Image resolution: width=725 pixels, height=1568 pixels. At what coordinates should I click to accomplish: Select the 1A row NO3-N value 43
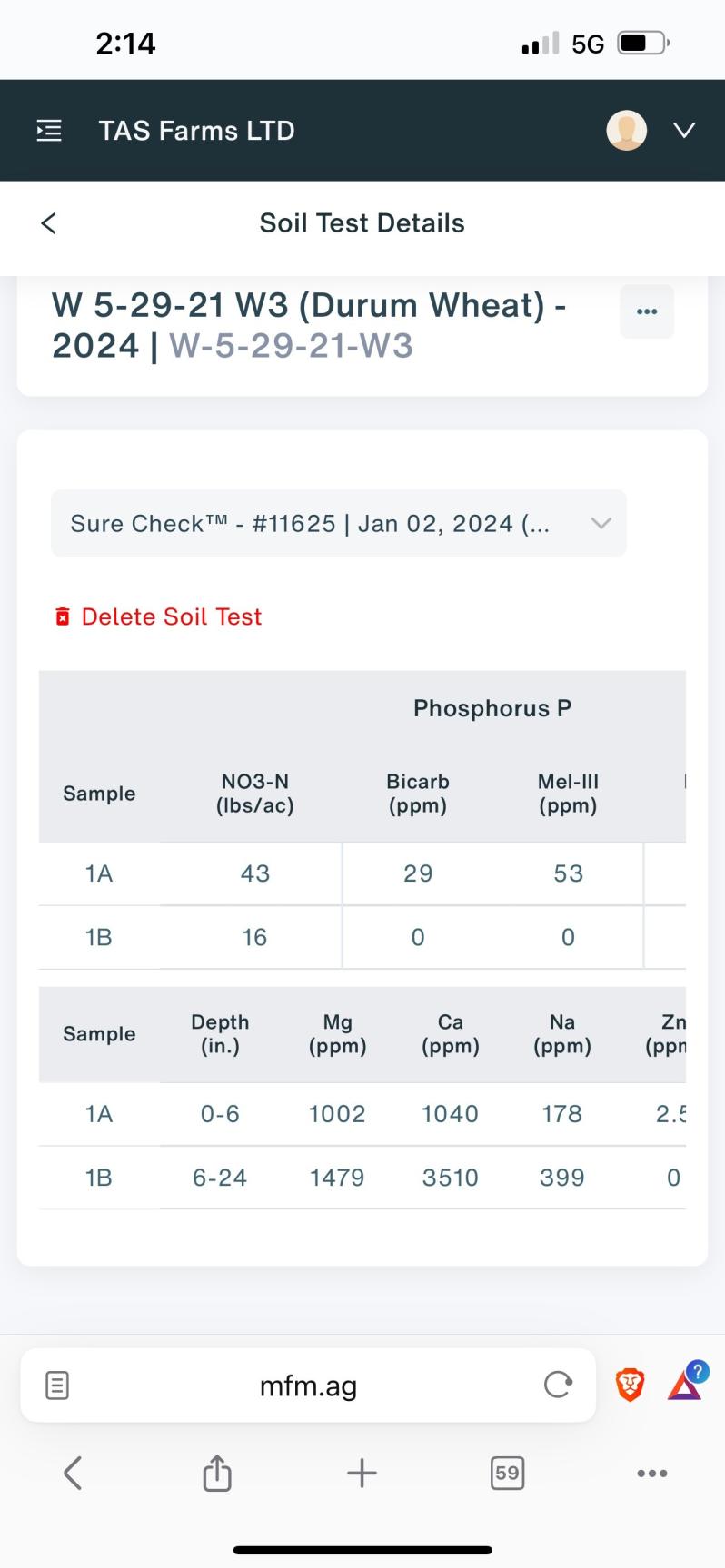click(254, 873)
